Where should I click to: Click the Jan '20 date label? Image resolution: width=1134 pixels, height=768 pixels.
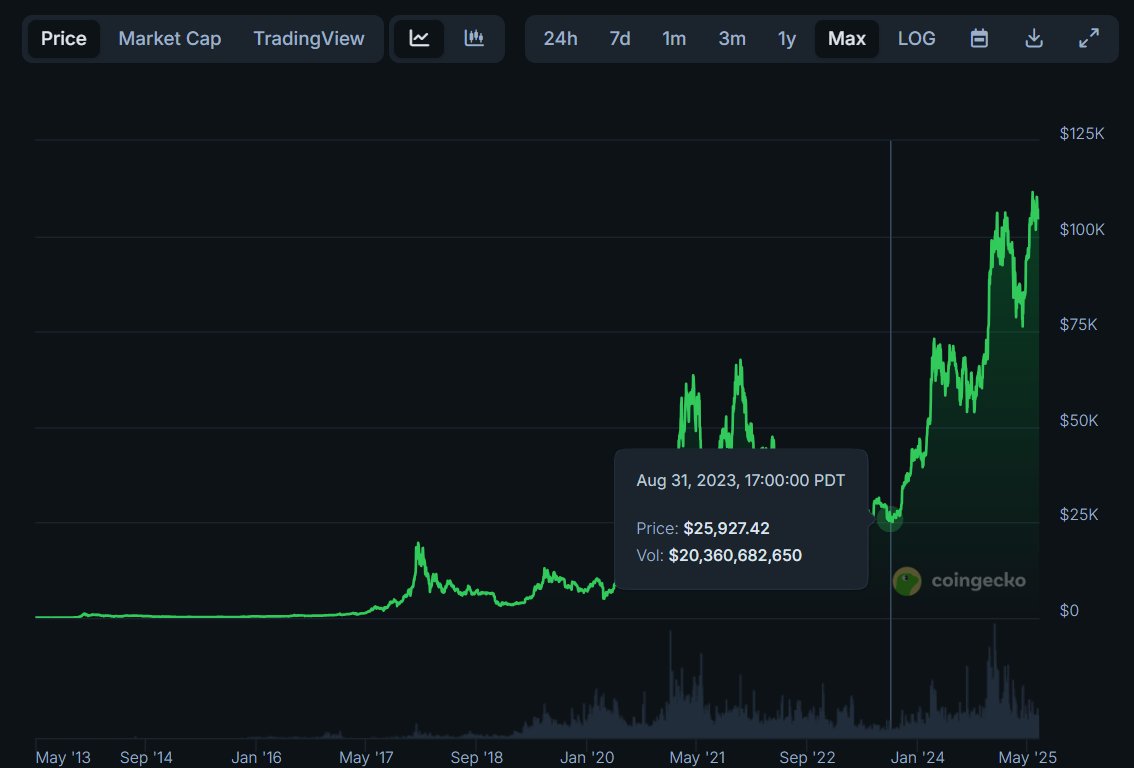tap(587, 757)
